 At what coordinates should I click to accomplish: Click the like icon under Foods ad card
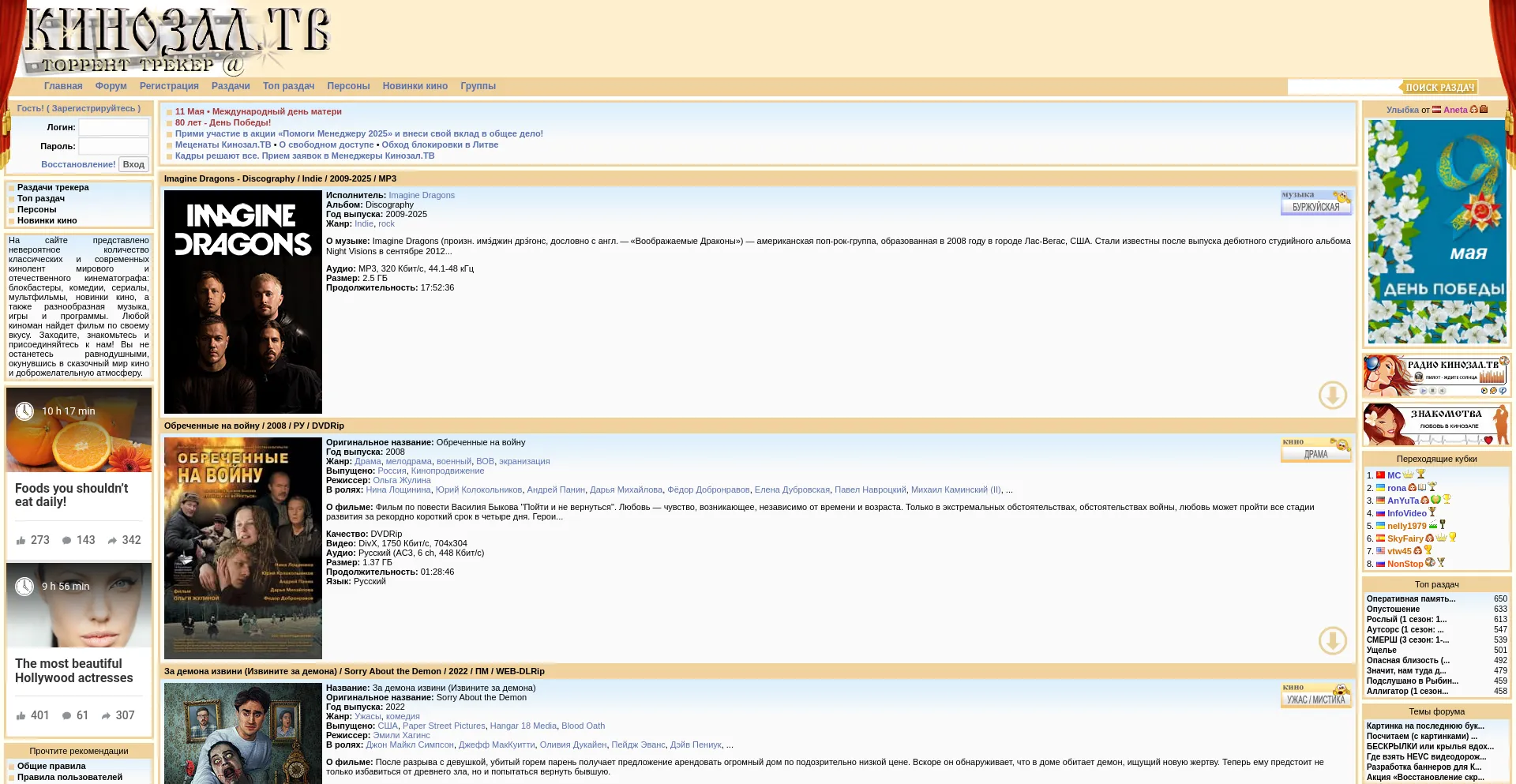21,541
